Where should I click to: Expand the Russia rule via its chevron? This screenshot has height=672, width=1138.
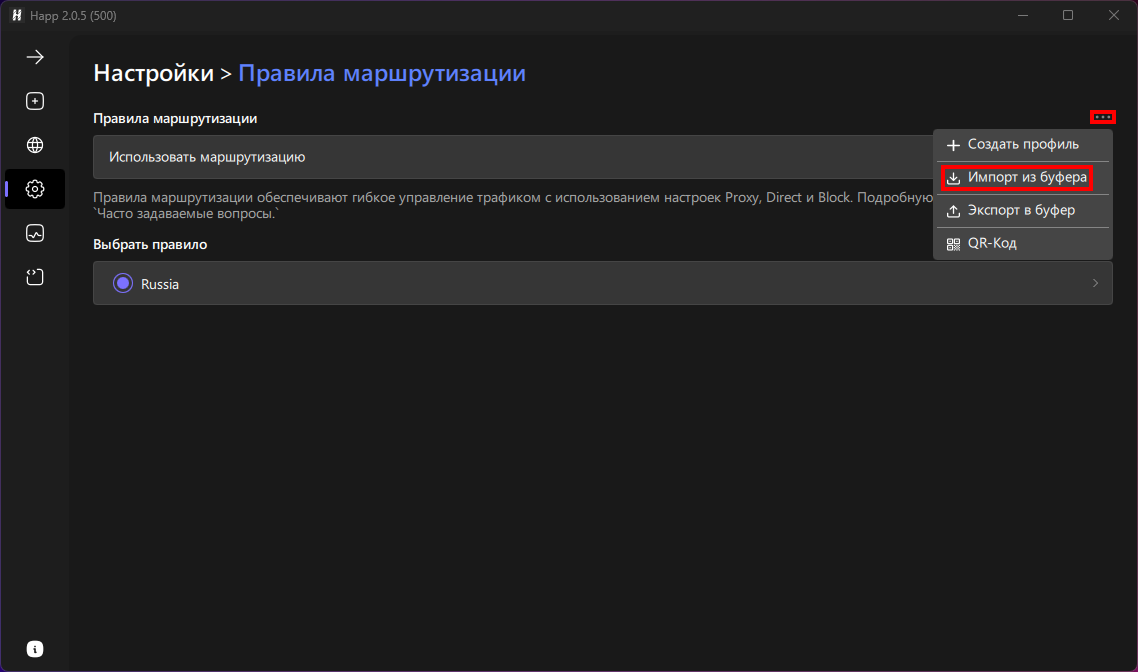pyautogui.click(x=1095, y=284)
